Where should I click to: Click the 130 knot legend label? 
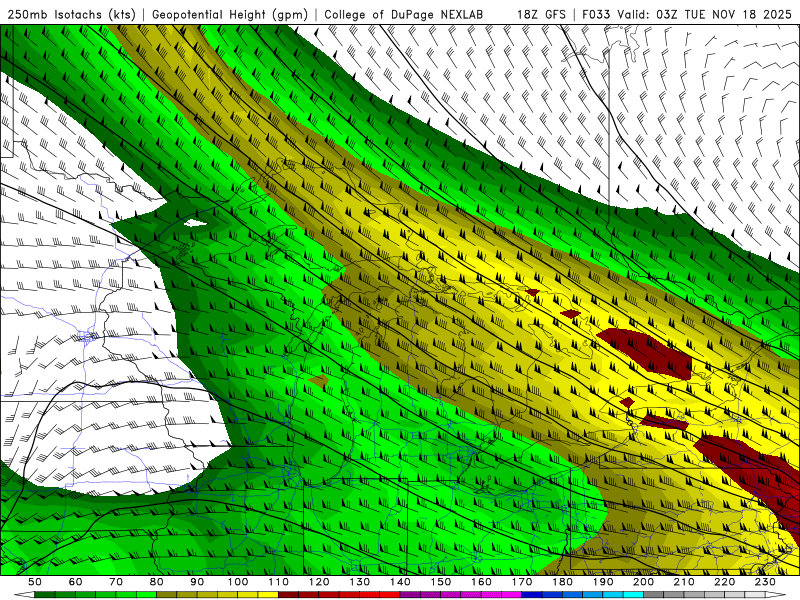359,582
